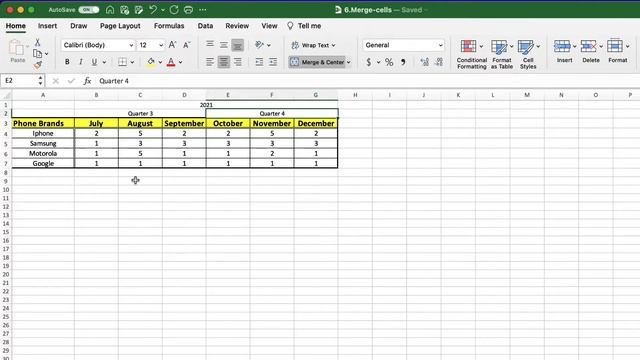Screen dimensions: 640x360
Task: Increase font size with large A icon
Action: coord(172,45)
